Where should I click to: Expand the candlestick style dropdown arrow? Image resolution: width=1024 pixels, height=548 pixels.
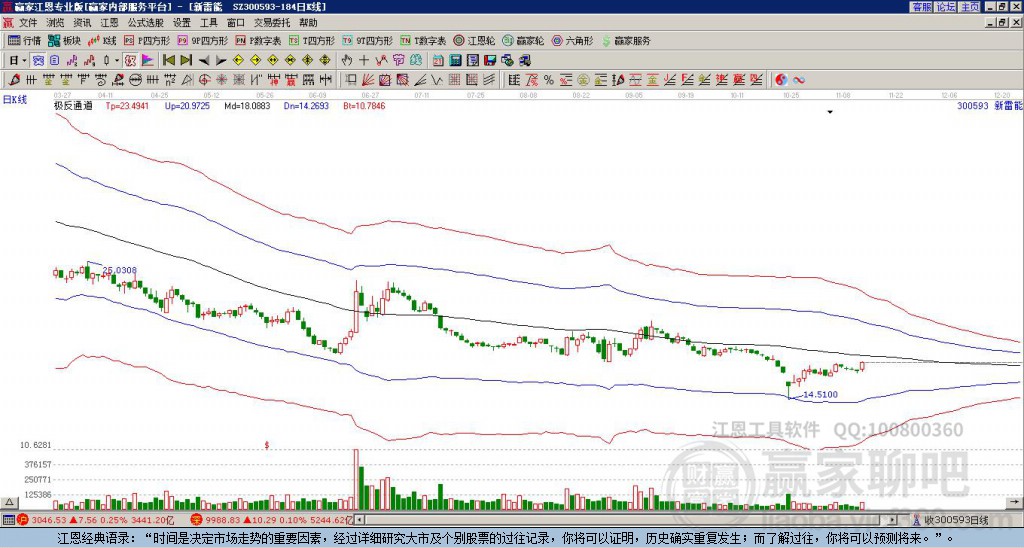coord(117,61)
